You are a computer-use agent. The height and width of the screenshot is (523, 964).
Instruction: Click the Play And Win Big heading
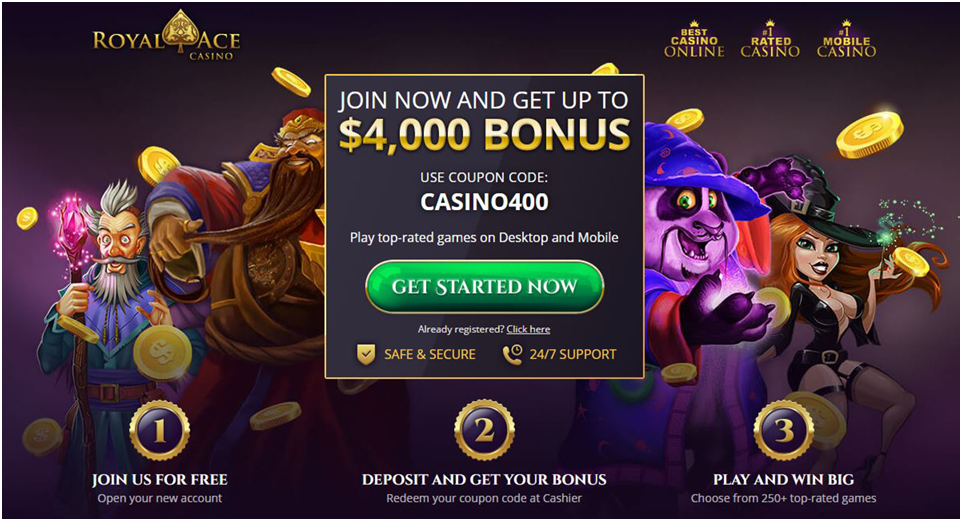[784, 479]
